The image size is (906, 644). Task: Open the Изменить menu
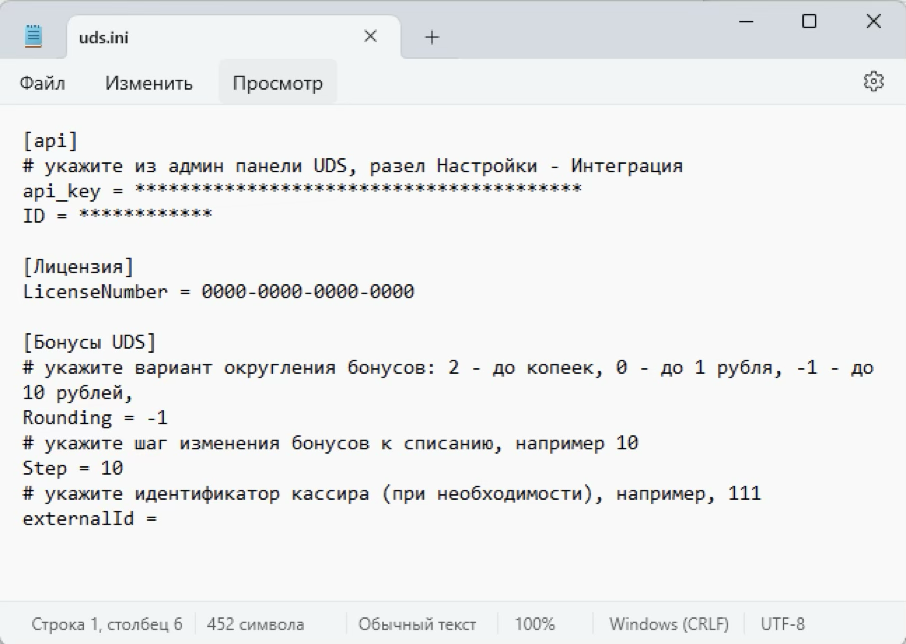(x=148, y=83)
